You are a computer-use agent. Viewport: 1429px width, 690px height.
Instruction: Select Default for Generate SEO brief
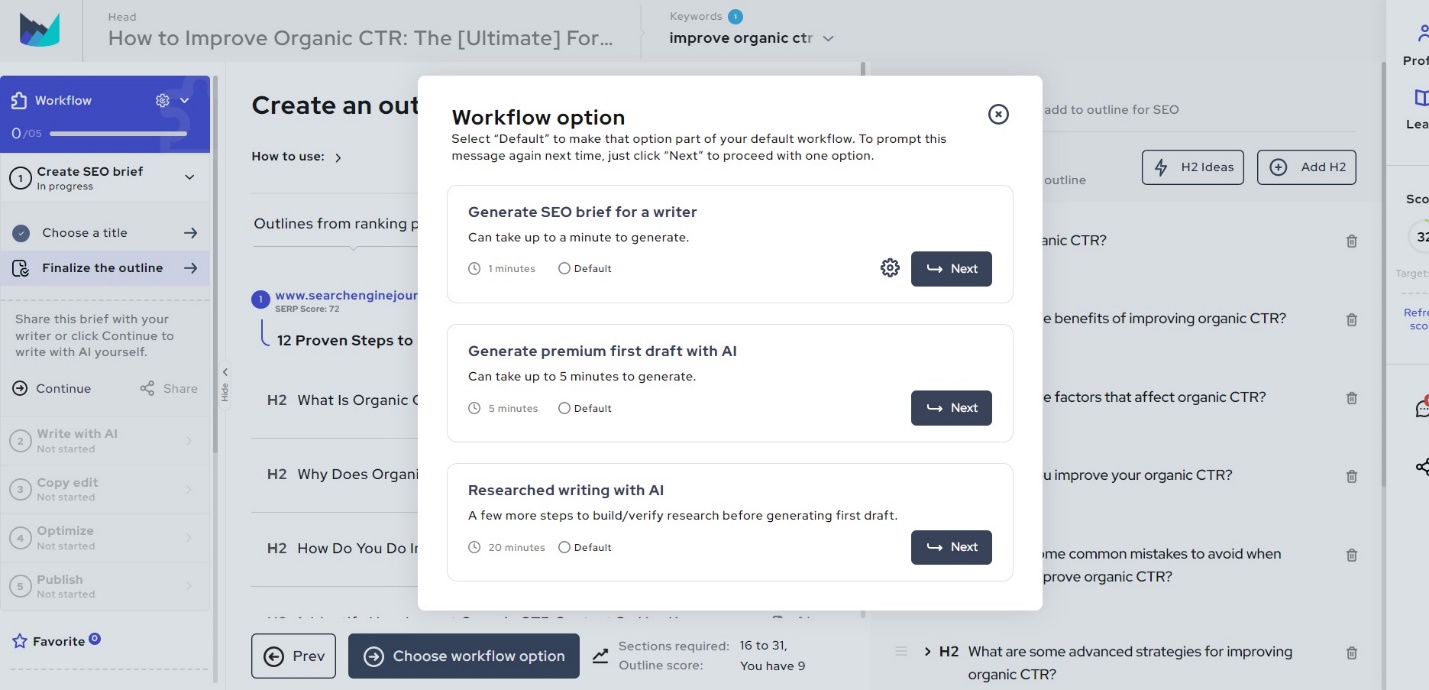click(564, 268)
